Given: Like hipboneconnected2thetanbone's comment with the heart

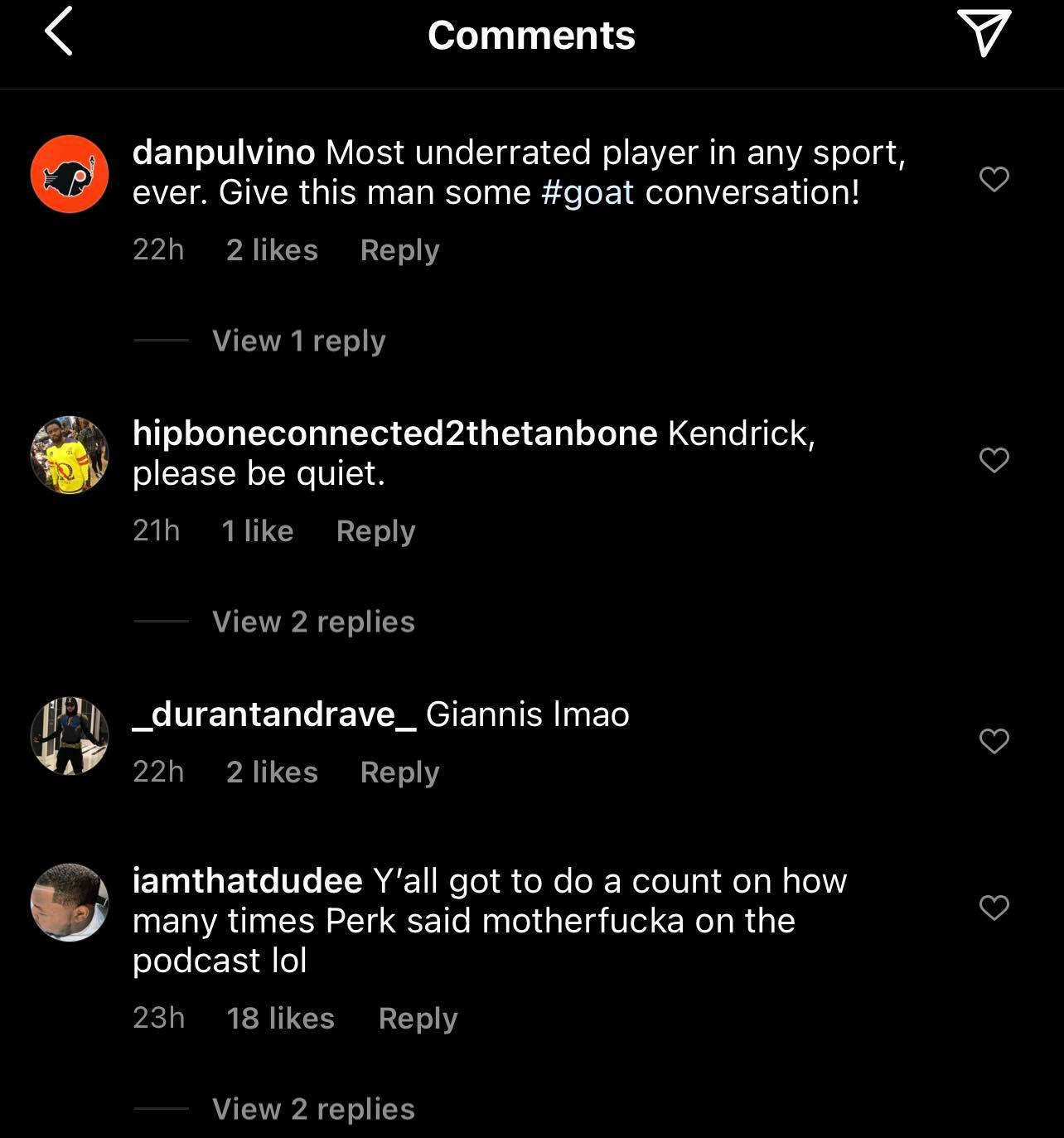Looking at the screenshot, I should pyautogui.click(x=994, y=459).
